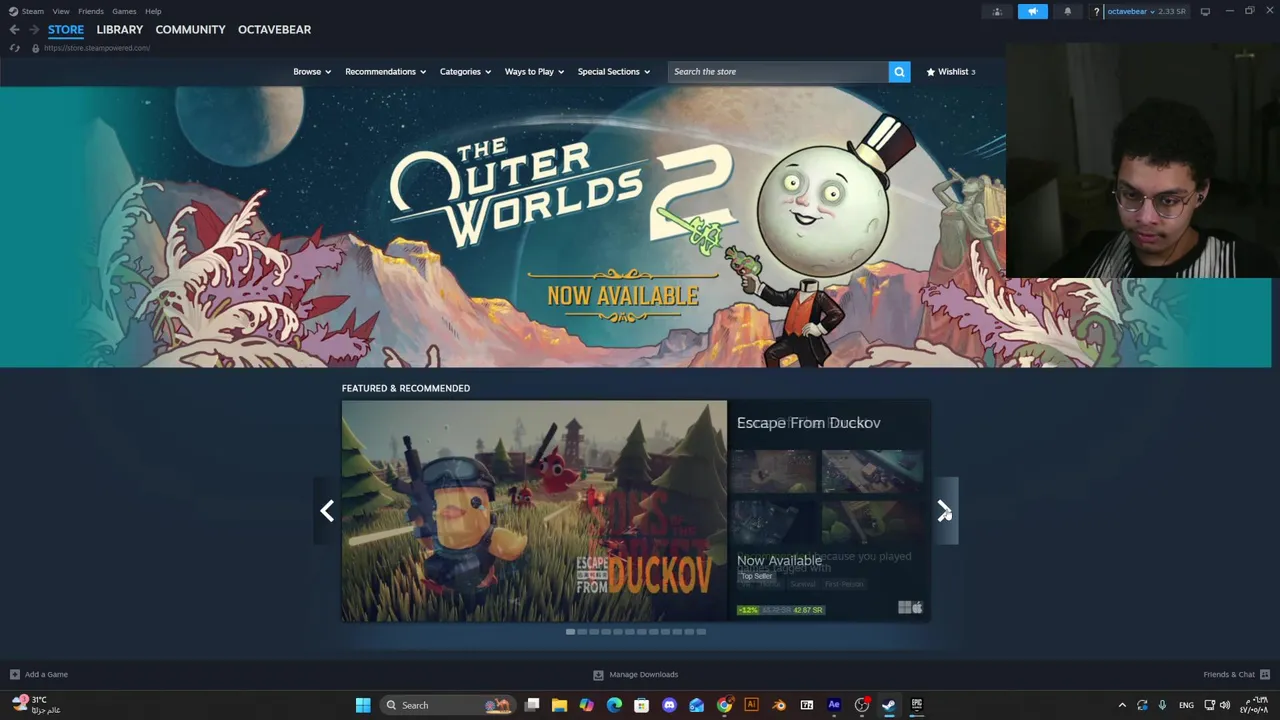Open Manage Downloads

pyautogui.click(x=635, y=675)
